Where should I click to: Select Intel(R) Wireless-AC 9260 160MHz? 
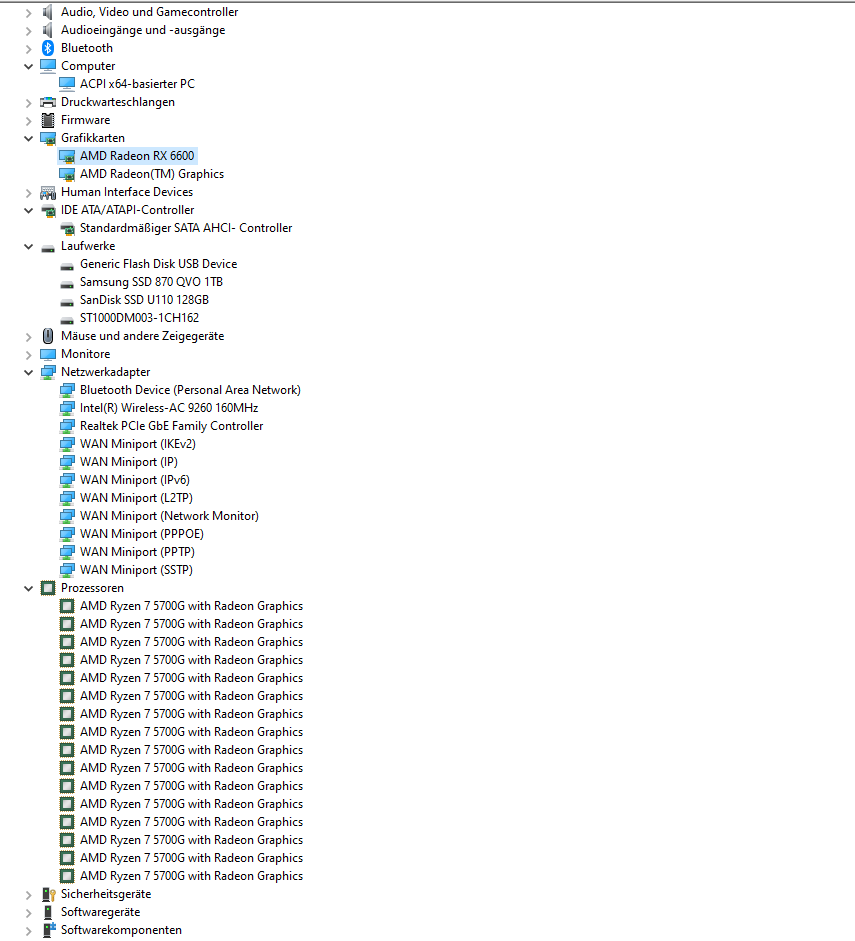point(169,408)
